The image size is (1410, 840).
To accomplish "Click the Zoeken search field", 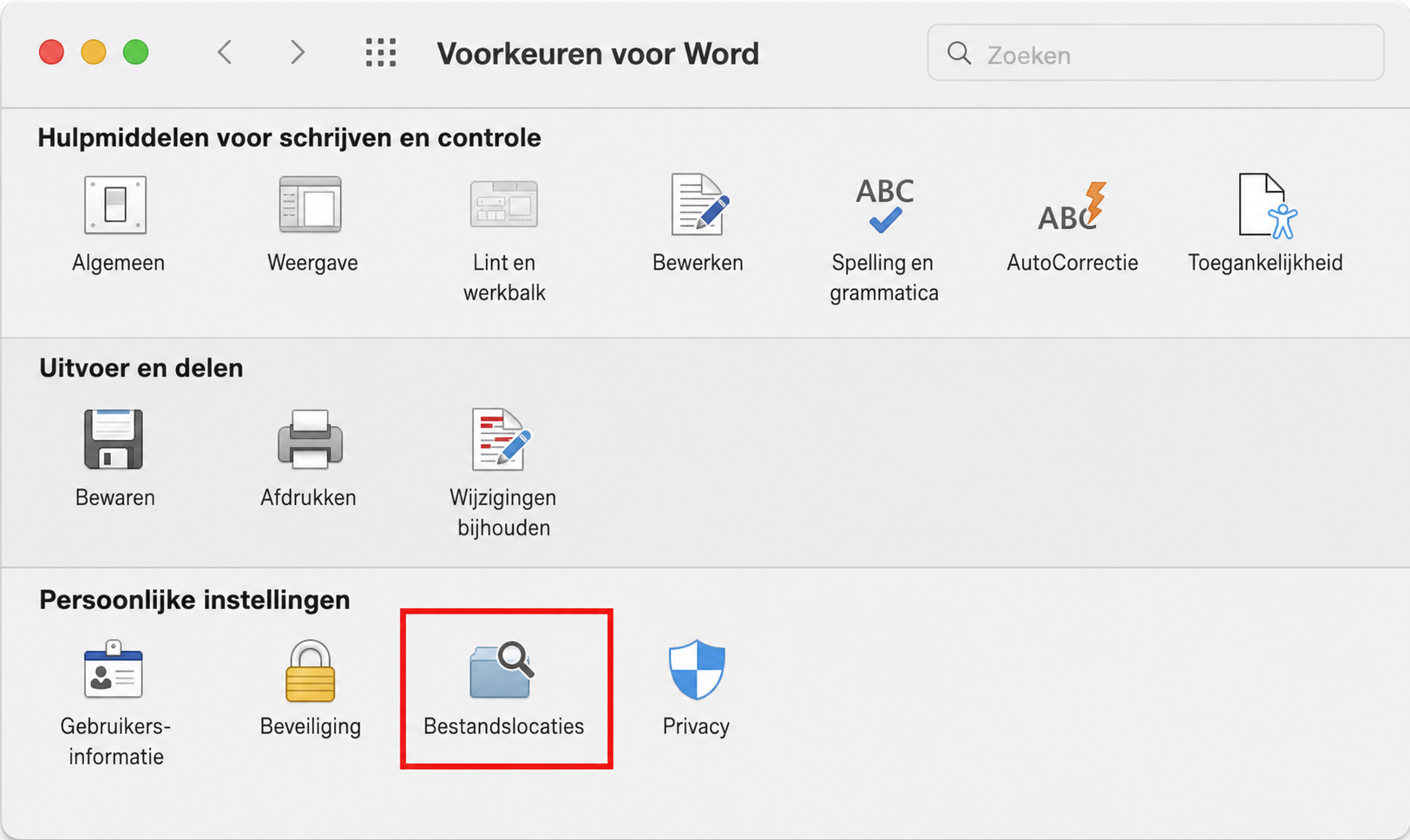I will (x=1156, y=53).
